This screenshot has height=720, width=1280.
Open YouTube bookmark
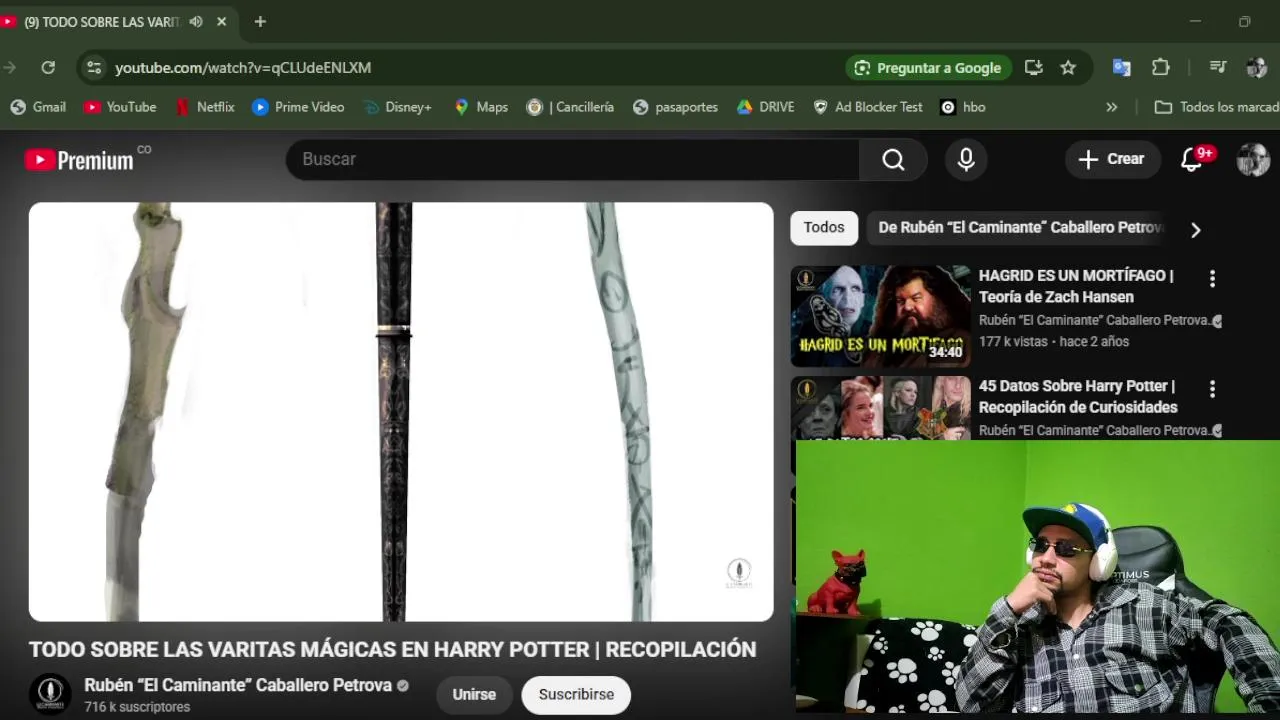pyautogui.click(x=120, y=107)
